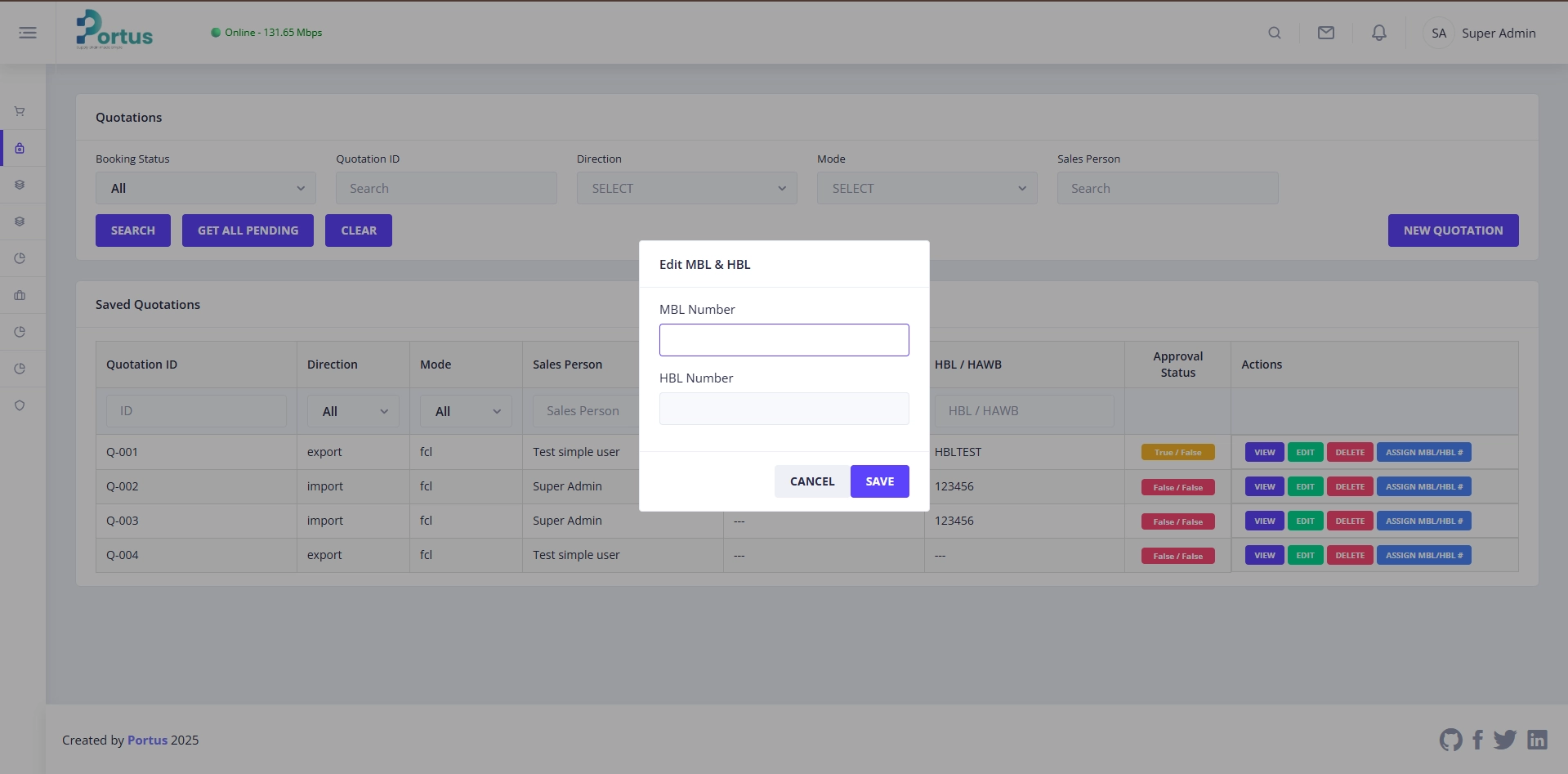Click the briefcase sidebar icon
1568x774 pixels.
click(20, 295)
